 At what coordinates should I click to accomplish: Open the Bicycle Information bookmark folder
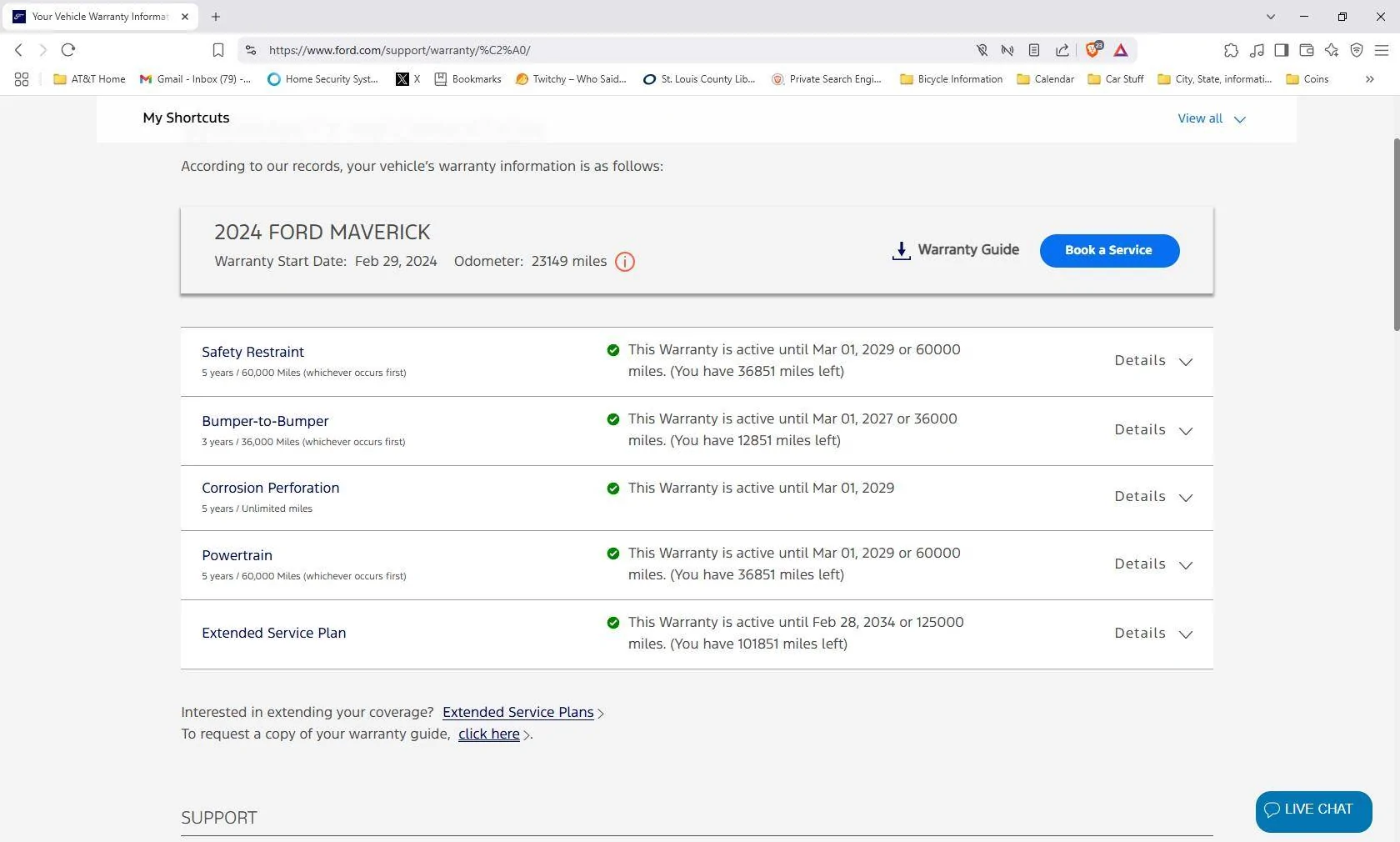click(952, 79)
